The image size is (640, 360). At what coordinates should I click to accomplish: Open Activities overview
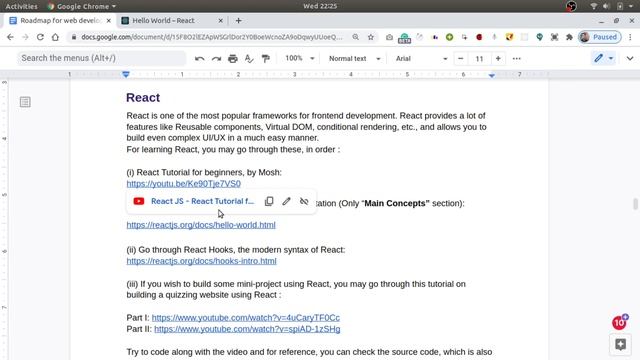tap(21, 6)
